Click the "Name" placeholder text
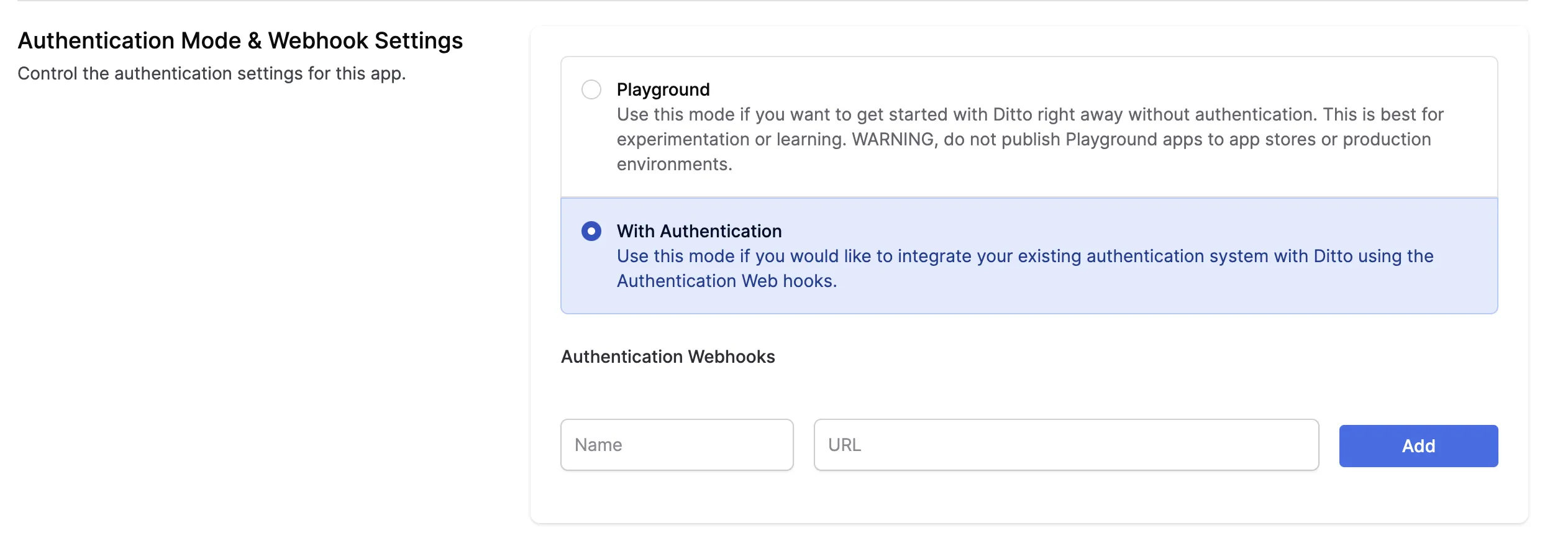This screenshot has width=1568, height=533. [598, 445]
